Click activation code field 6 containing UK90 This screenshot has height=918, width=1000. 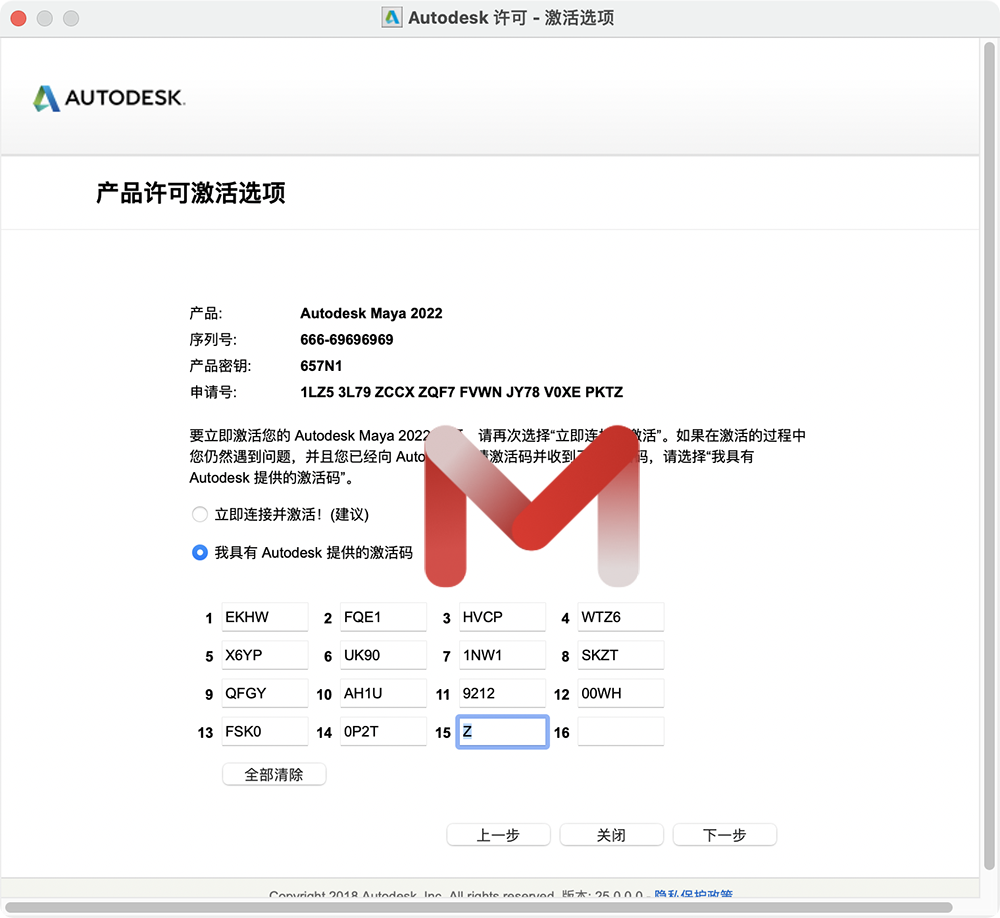tap(383, 655)
